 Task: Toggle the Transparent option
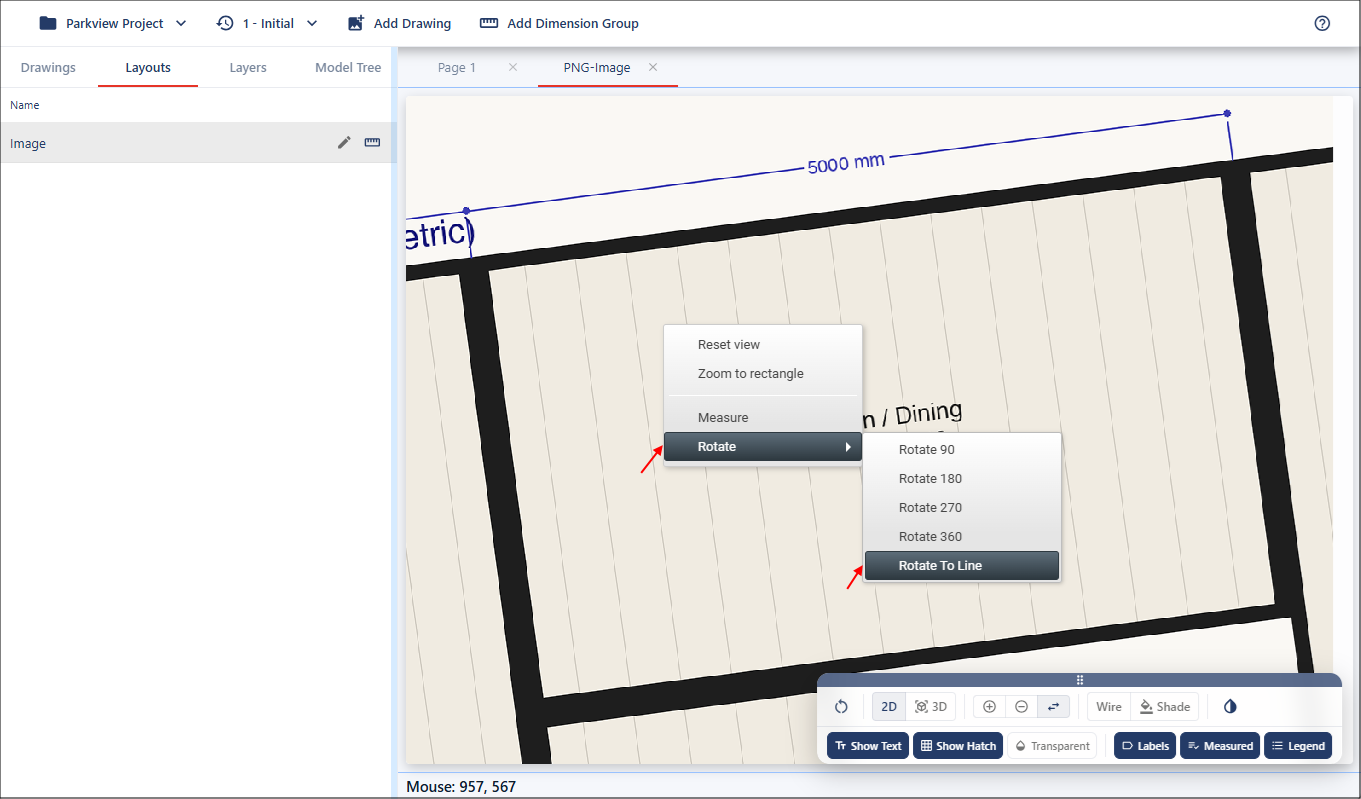pos(1052,745)
